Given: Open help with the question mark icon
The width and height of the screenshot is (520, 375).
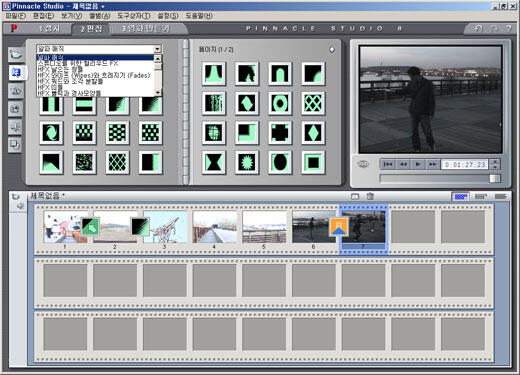Looking at the screenshot, I should coord(508,29).
